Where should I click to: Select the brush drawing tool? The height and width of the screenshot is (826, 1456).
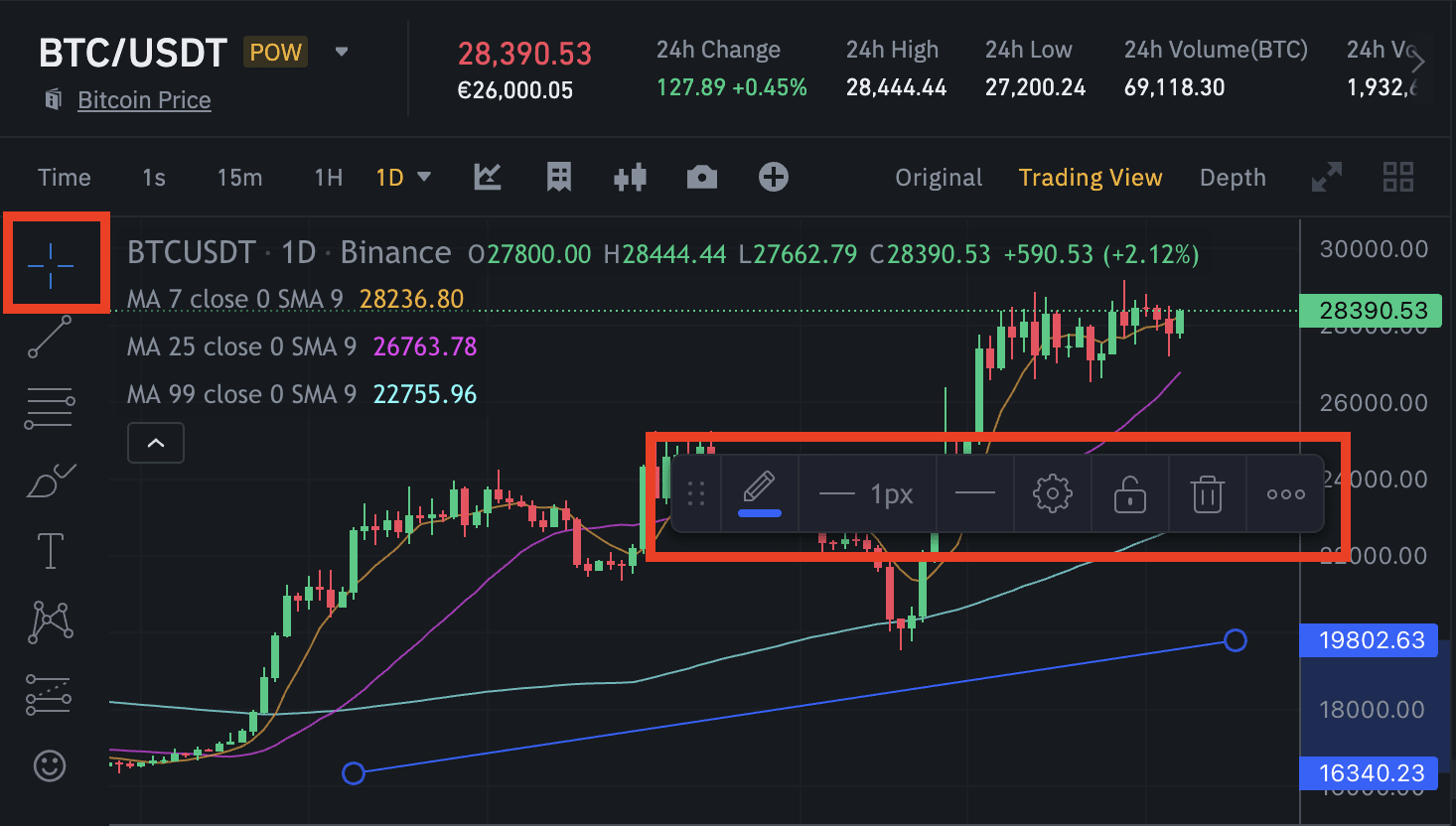51,481
